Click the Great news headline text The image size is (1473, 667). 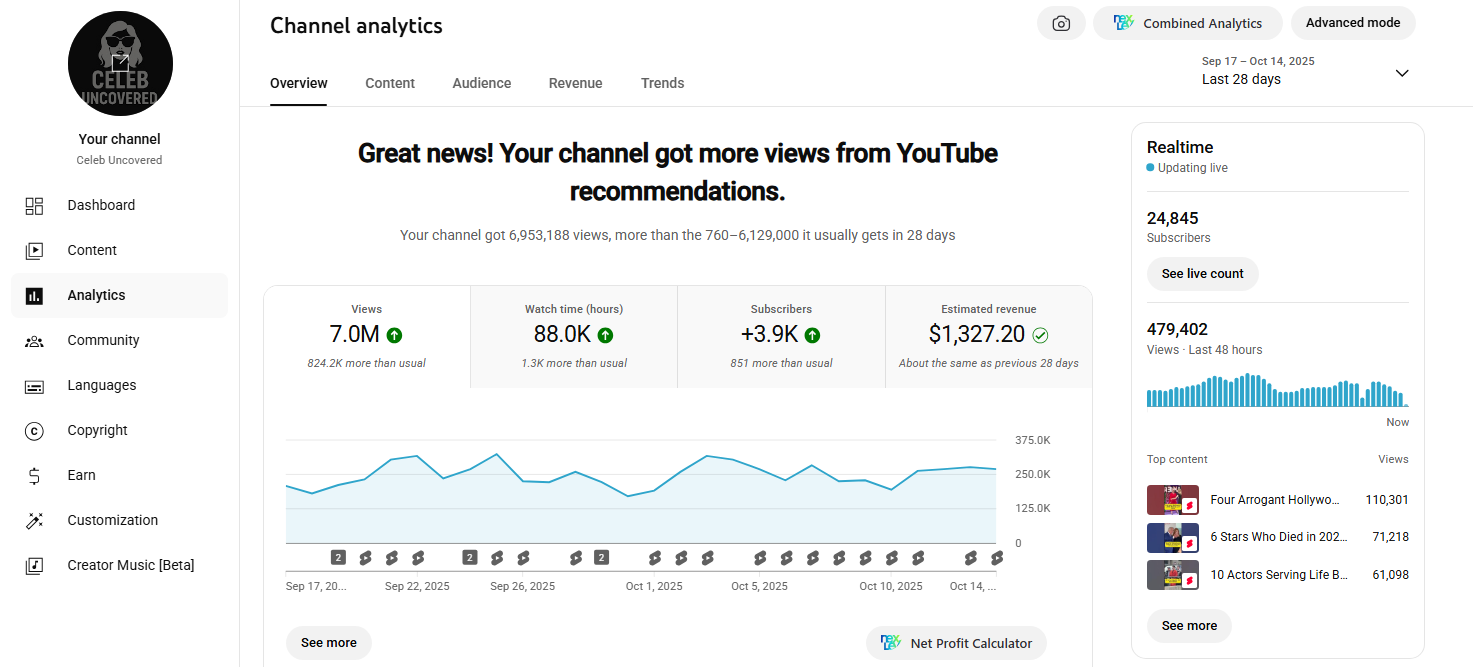tap(678, 172)
